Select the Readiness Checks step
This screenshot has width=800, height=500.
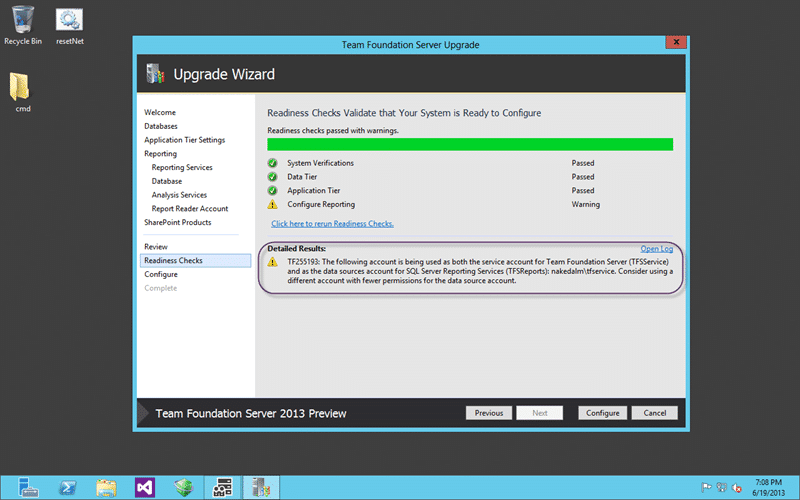[x=195, y=260]
